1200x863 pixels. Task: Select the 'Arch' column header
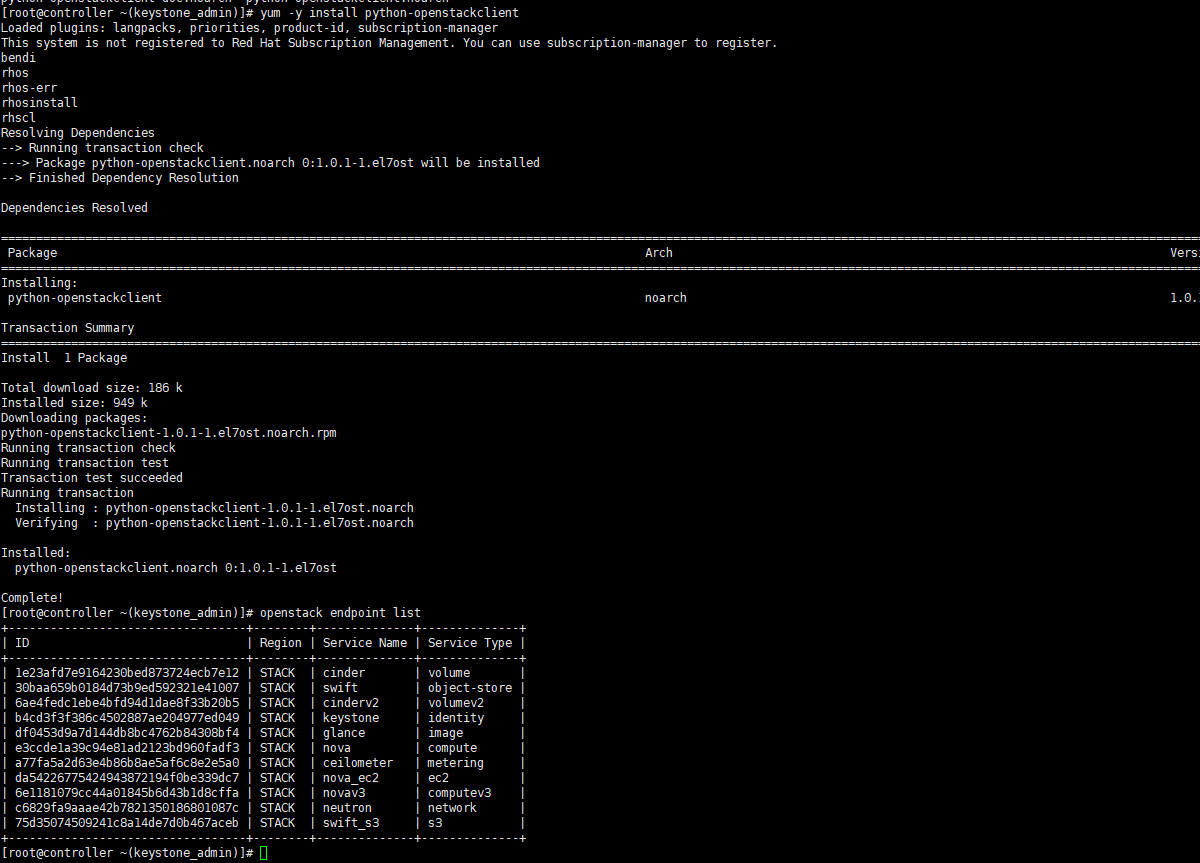pyautogui.click(x=658, y=253)
